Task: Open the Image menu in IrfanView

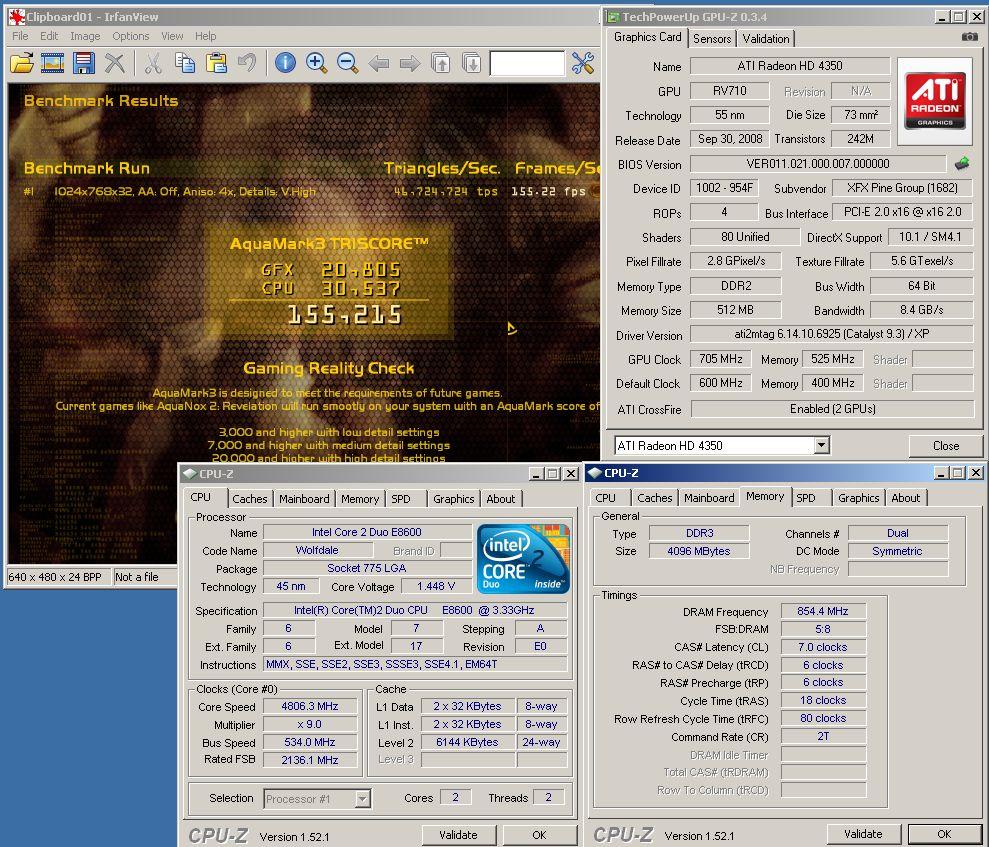Action: pos(85,36)
